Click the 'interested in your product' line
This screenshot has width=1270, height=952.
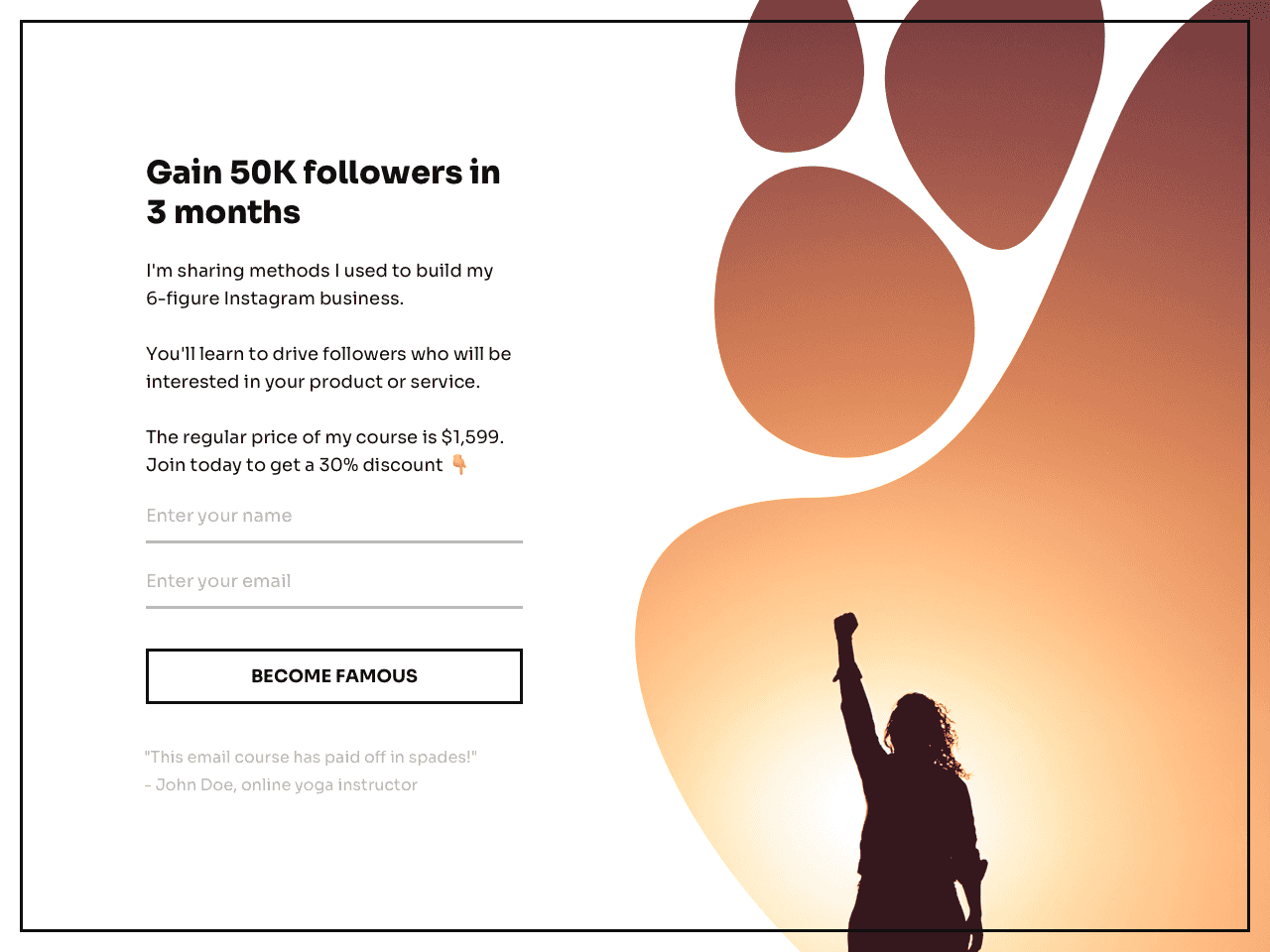click(x=313, y=382)
